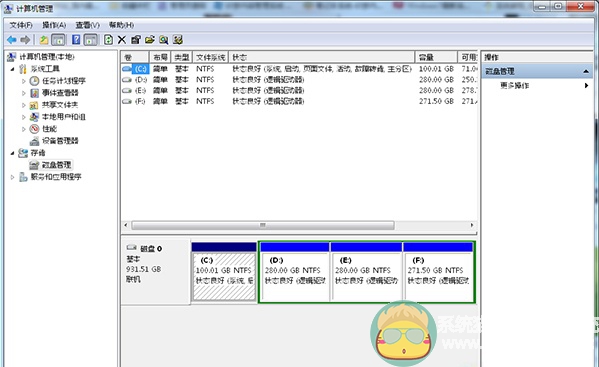599x367 pixels.
Task: Click the horizontal scrollbar thumb in volume list
Action: (x=263, y=225)
